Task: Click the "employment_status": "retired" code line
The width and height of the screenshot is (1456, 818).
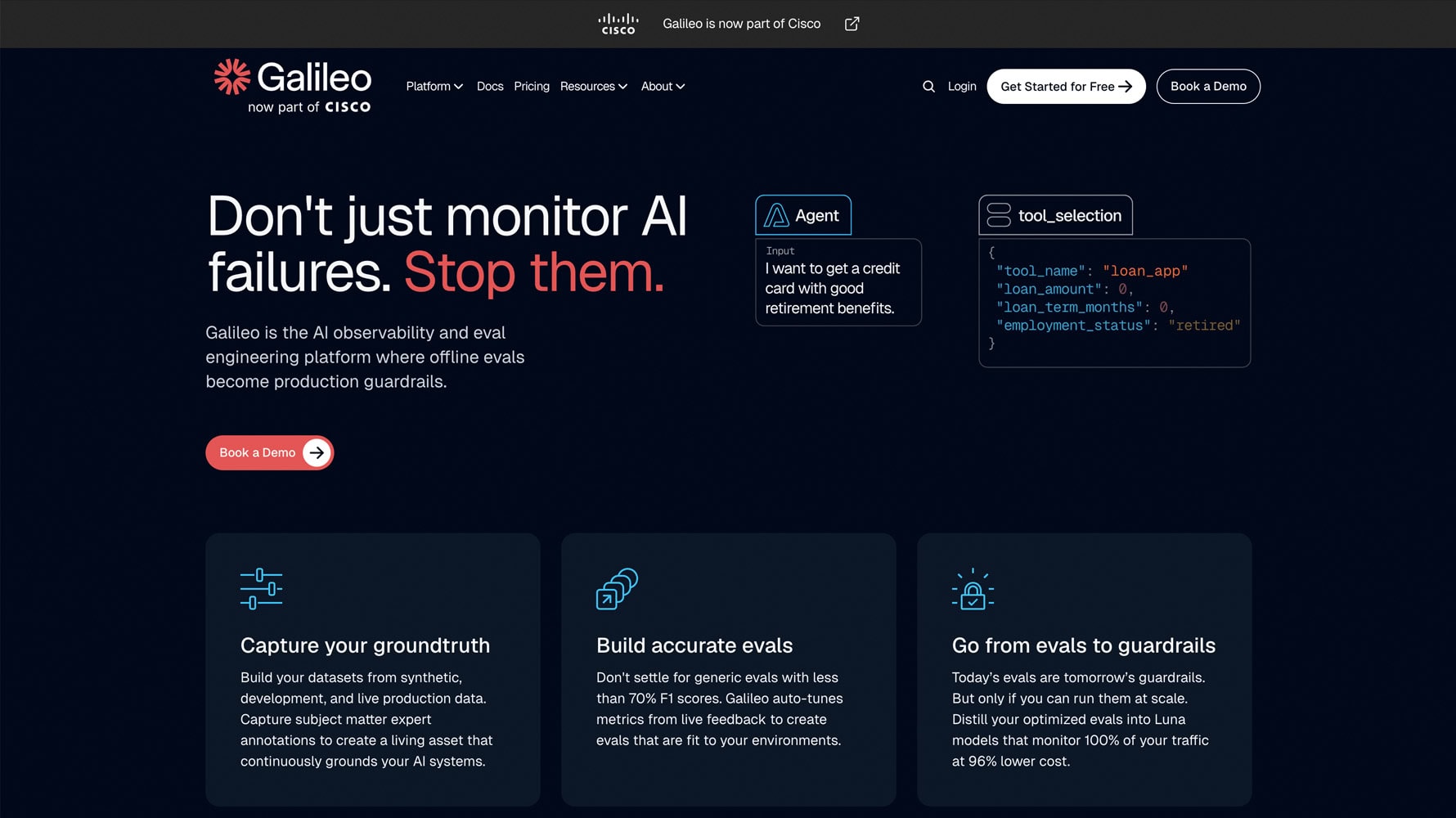Action: 1117,325
